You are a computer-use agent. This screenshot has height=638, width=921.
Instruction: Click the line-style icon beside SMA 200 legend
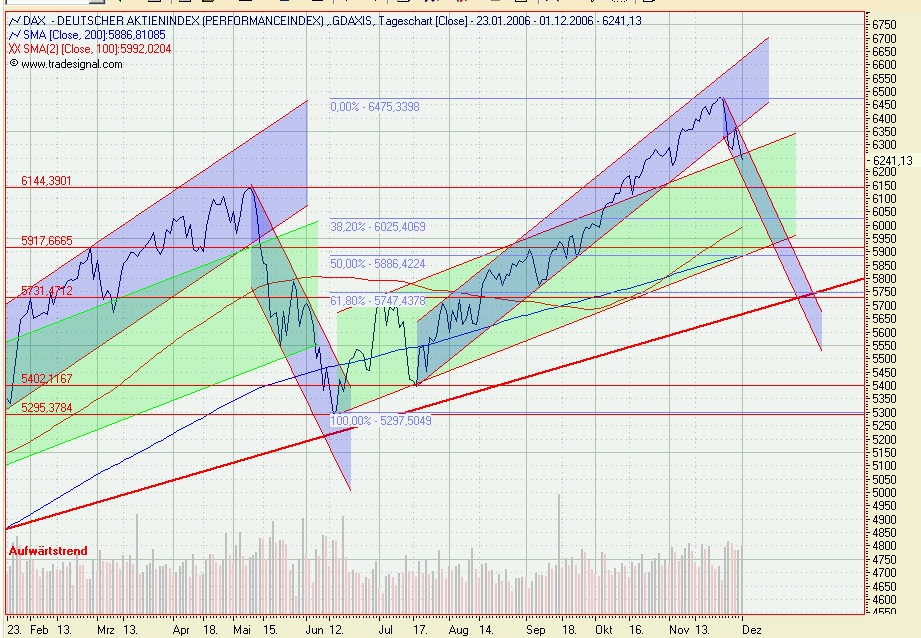15,35
